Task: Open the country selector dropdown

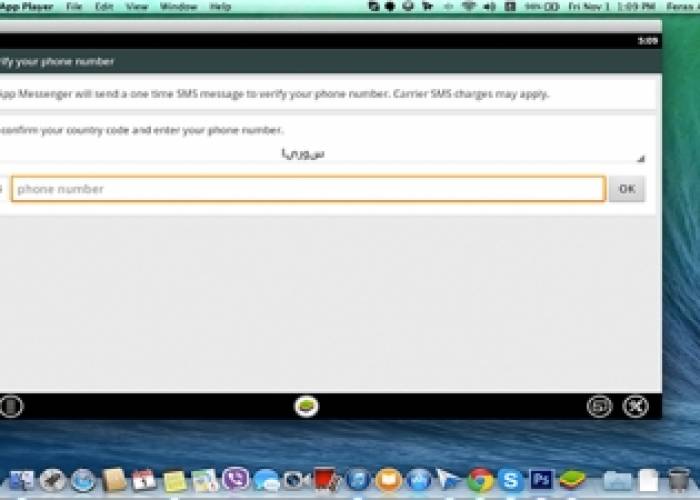Action: click(321, 154)
